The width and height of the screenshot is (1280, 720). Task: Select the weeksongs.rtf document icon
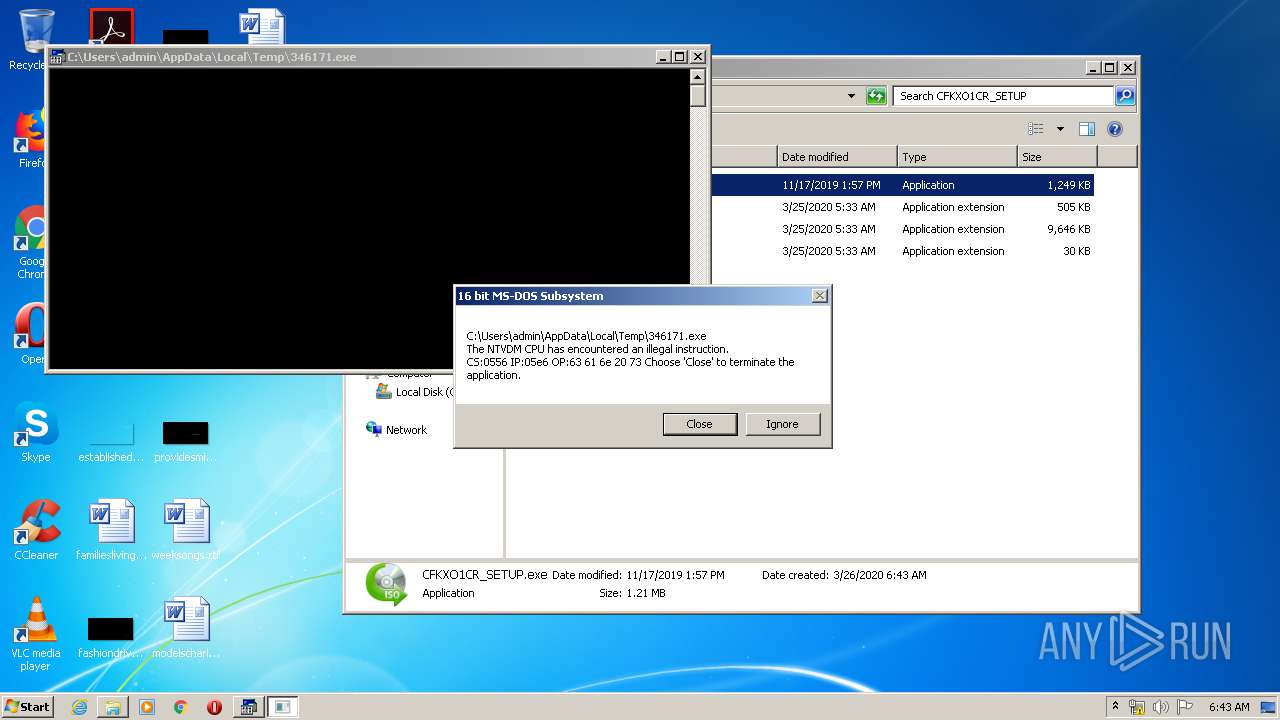pos(186,530)
